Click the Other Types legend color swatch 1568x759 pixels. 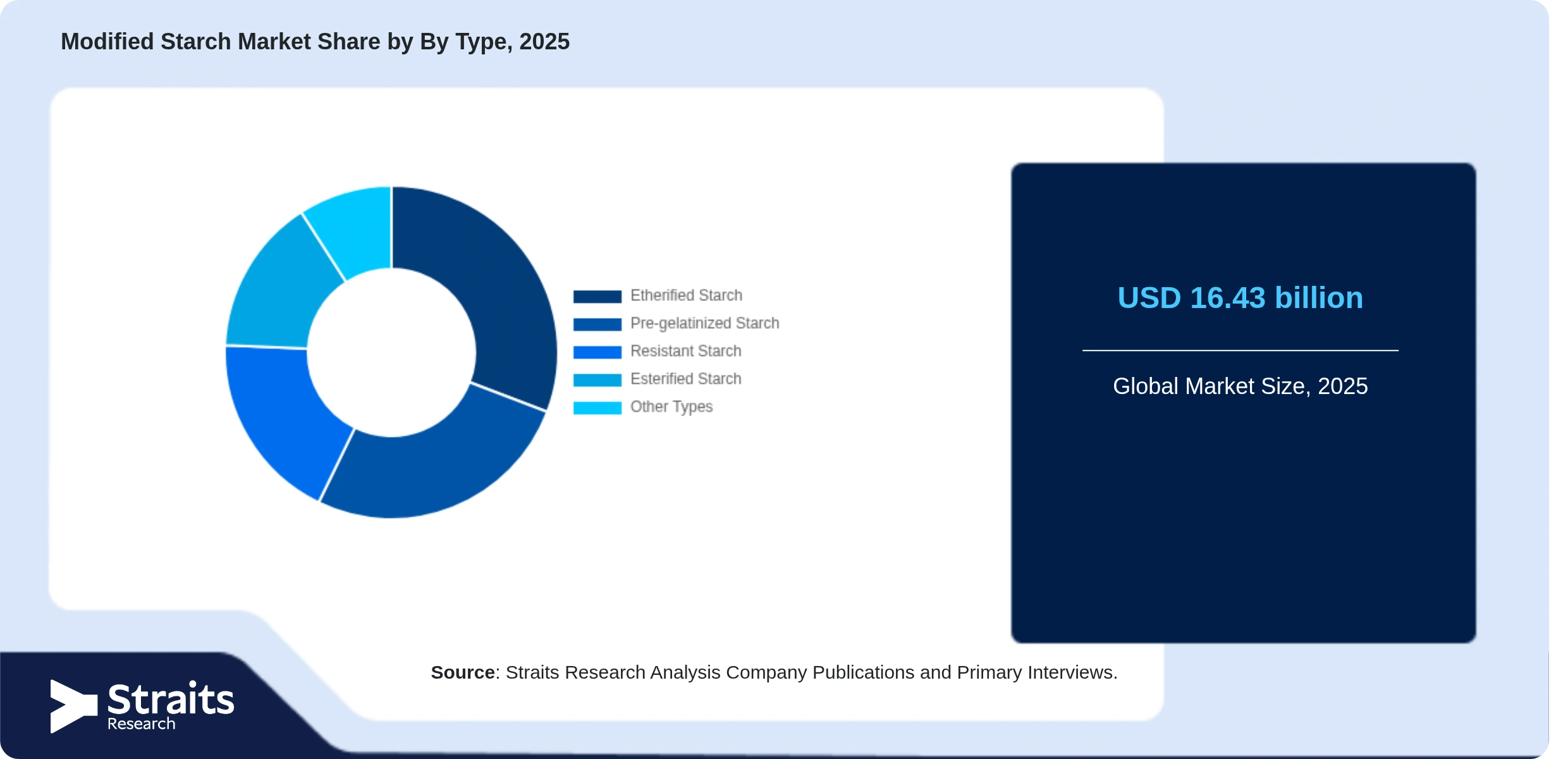coord(597,407)
